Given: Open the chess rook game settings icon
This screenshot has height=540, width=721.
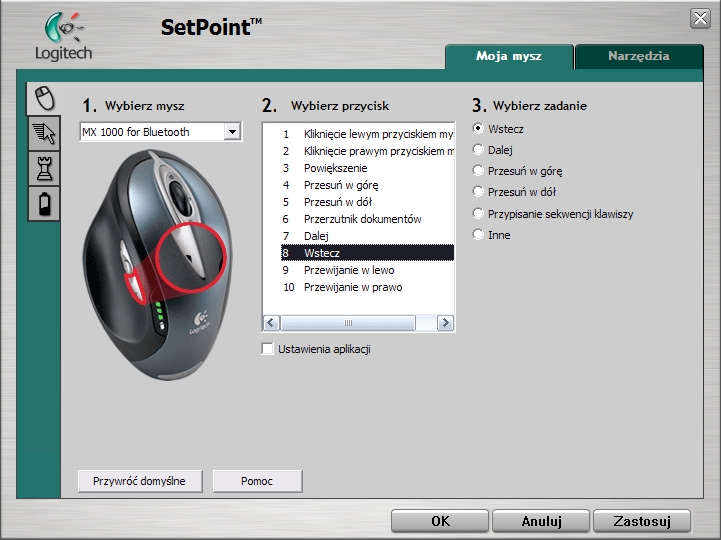Looking at the screenshot, I should coord(44,169).
